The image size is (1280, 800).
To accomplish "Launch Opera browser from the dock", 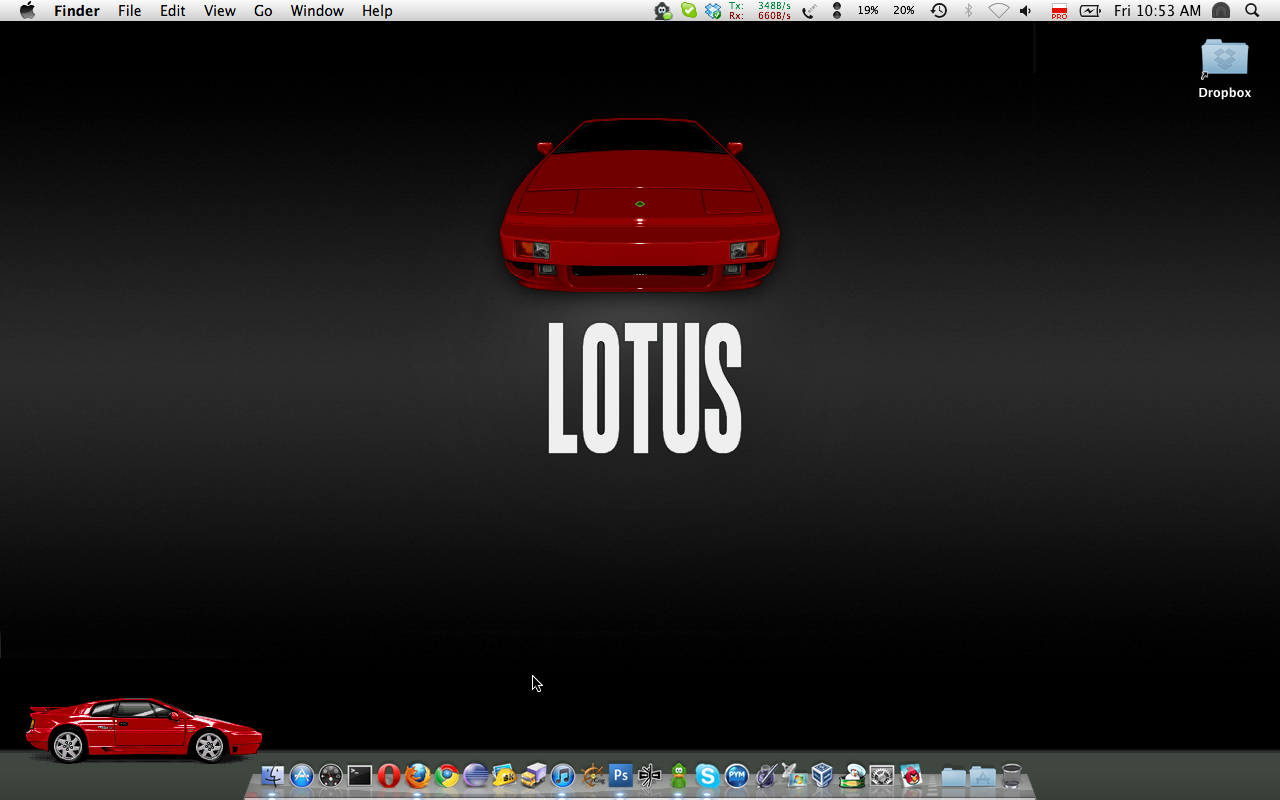I will [389, 776].
